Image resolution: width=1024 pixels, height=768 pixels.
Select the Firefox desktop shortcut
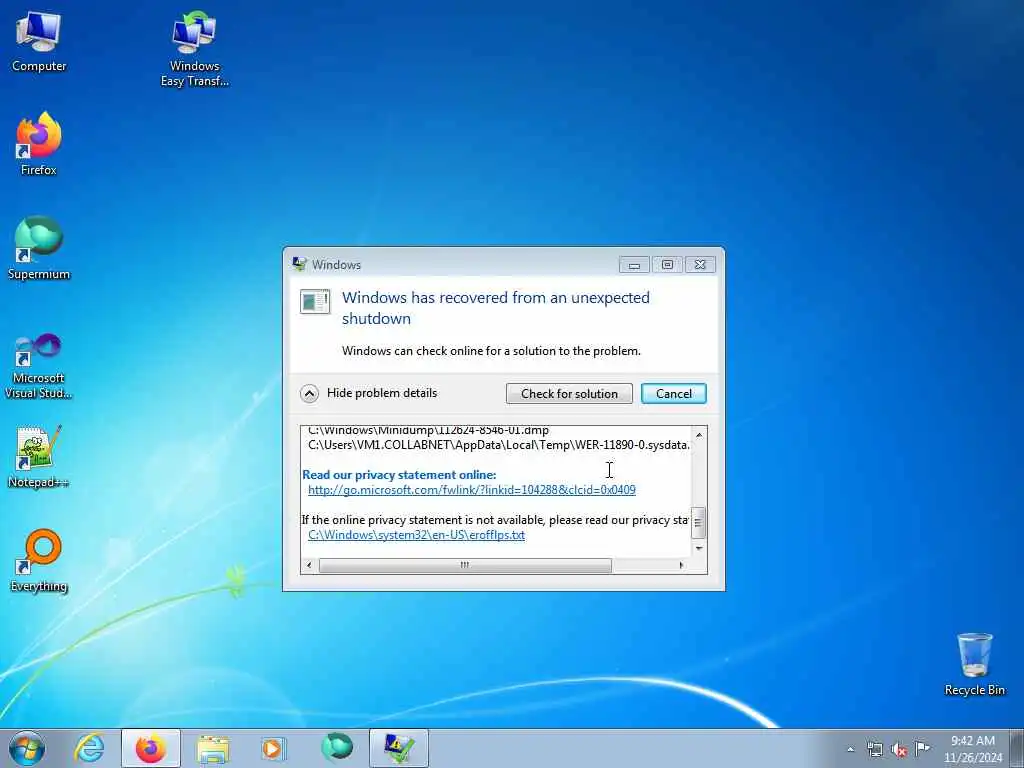tap(39, 144)
